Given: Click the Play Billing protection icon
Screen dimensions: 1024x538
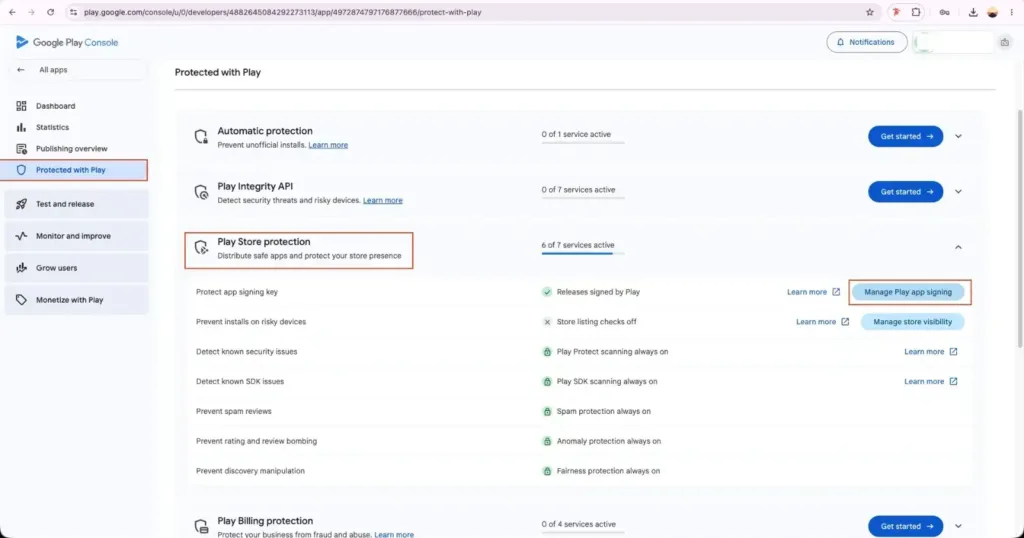Looking at the screenshot, I should [x=201, y=526].
